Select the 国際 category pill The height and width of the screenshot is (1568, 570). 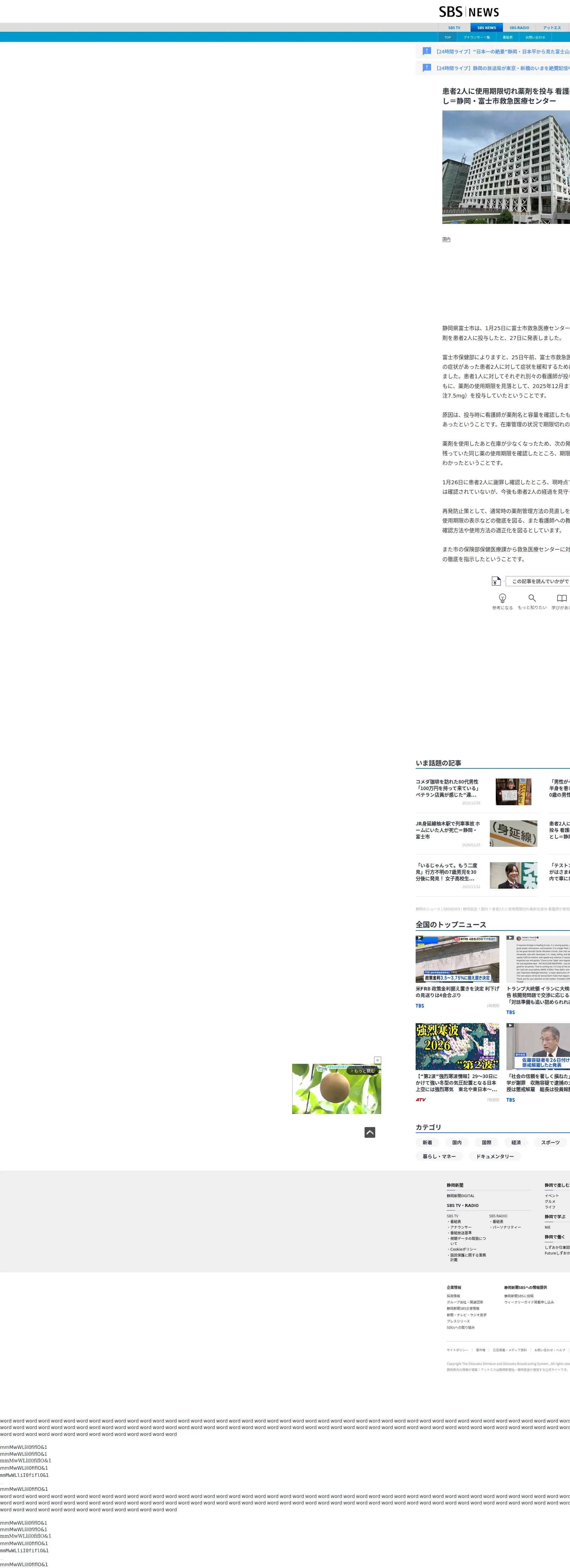486,1143
